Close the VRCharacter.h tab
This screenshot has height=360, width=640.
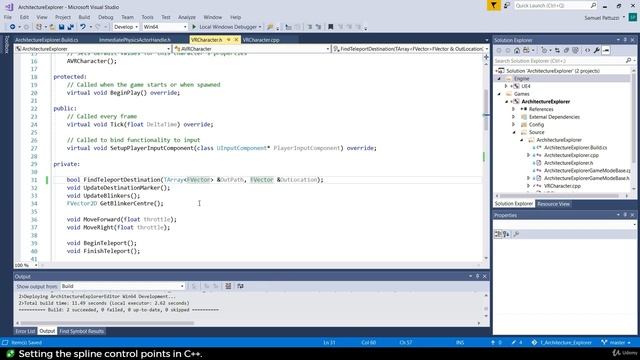pyautogui.click(x=236, y=40)
